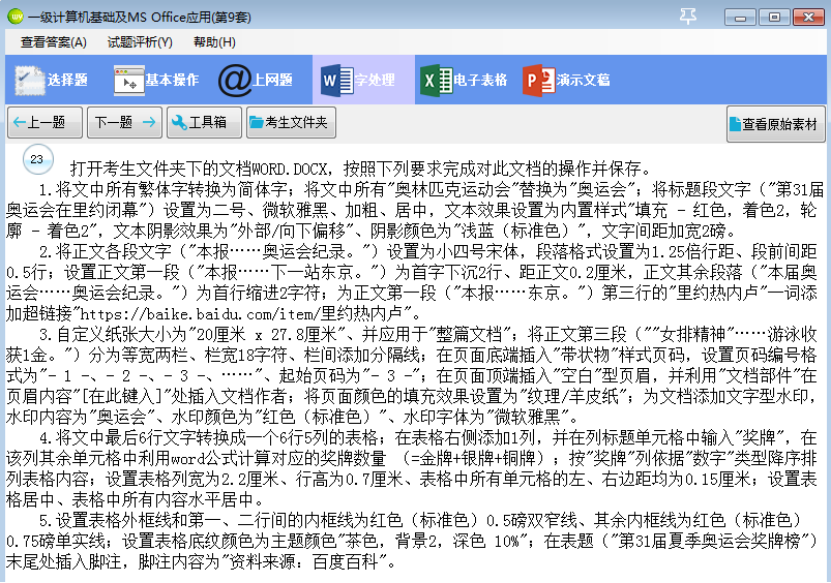Viewport: 831px width, 583px height.
Task: Open the 考生文件夹 folder
Action: 291,122
